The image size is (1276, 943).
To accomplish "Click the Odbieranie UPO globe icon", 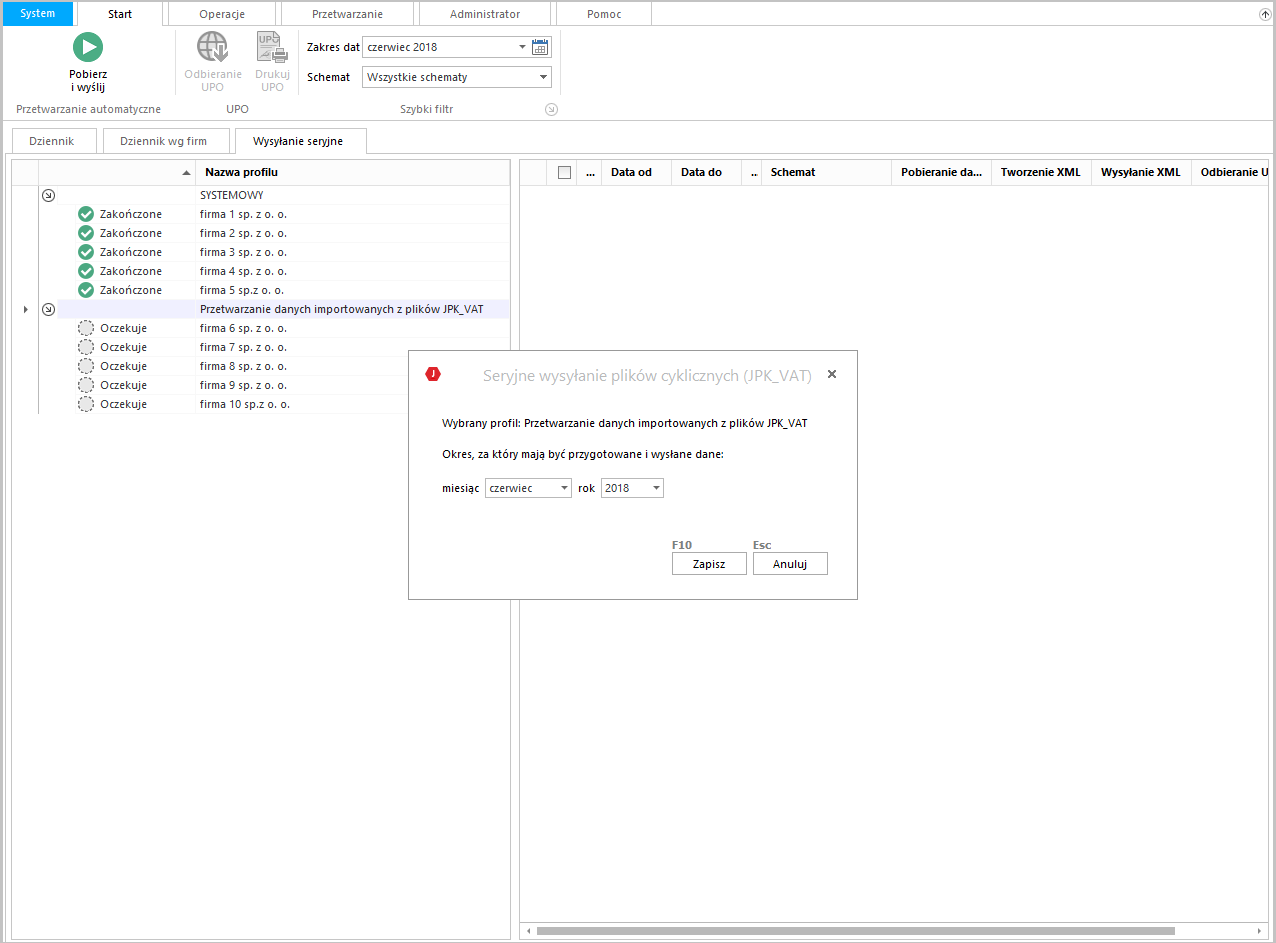I will (212, 47).
